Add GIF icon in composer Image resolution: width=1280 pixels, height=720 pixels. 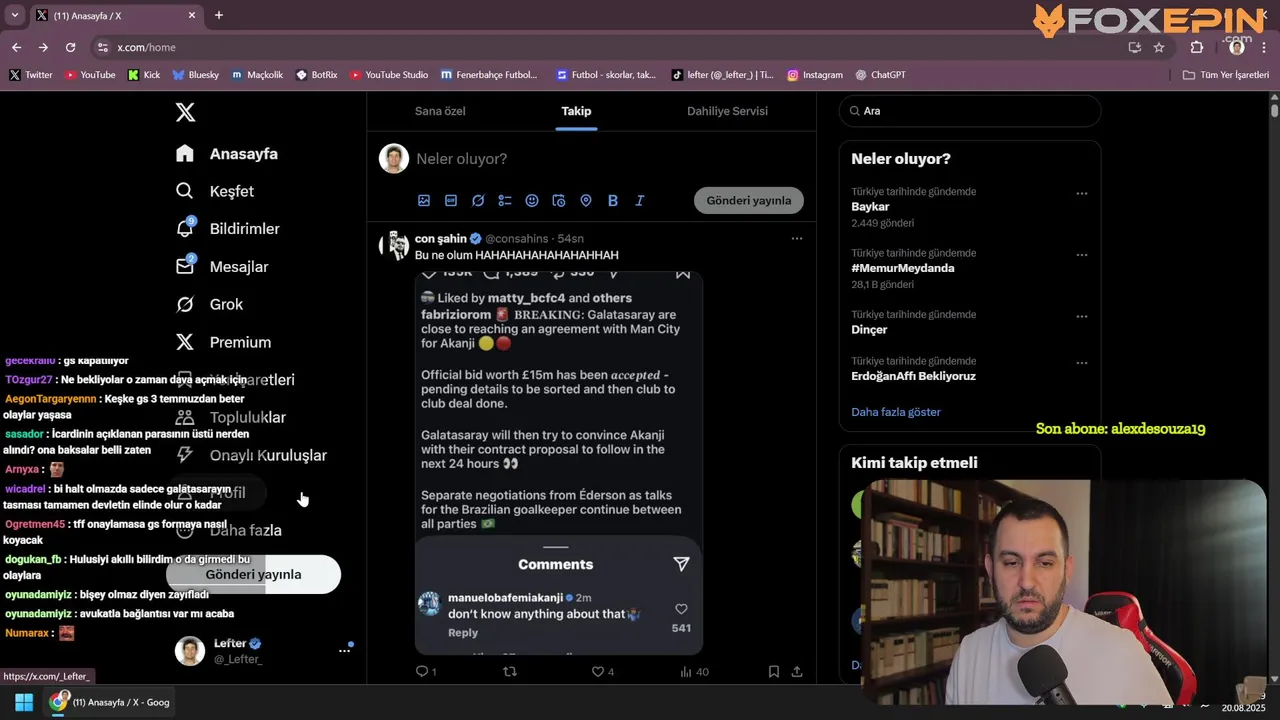pyautogui.click(x=451, y=200)
